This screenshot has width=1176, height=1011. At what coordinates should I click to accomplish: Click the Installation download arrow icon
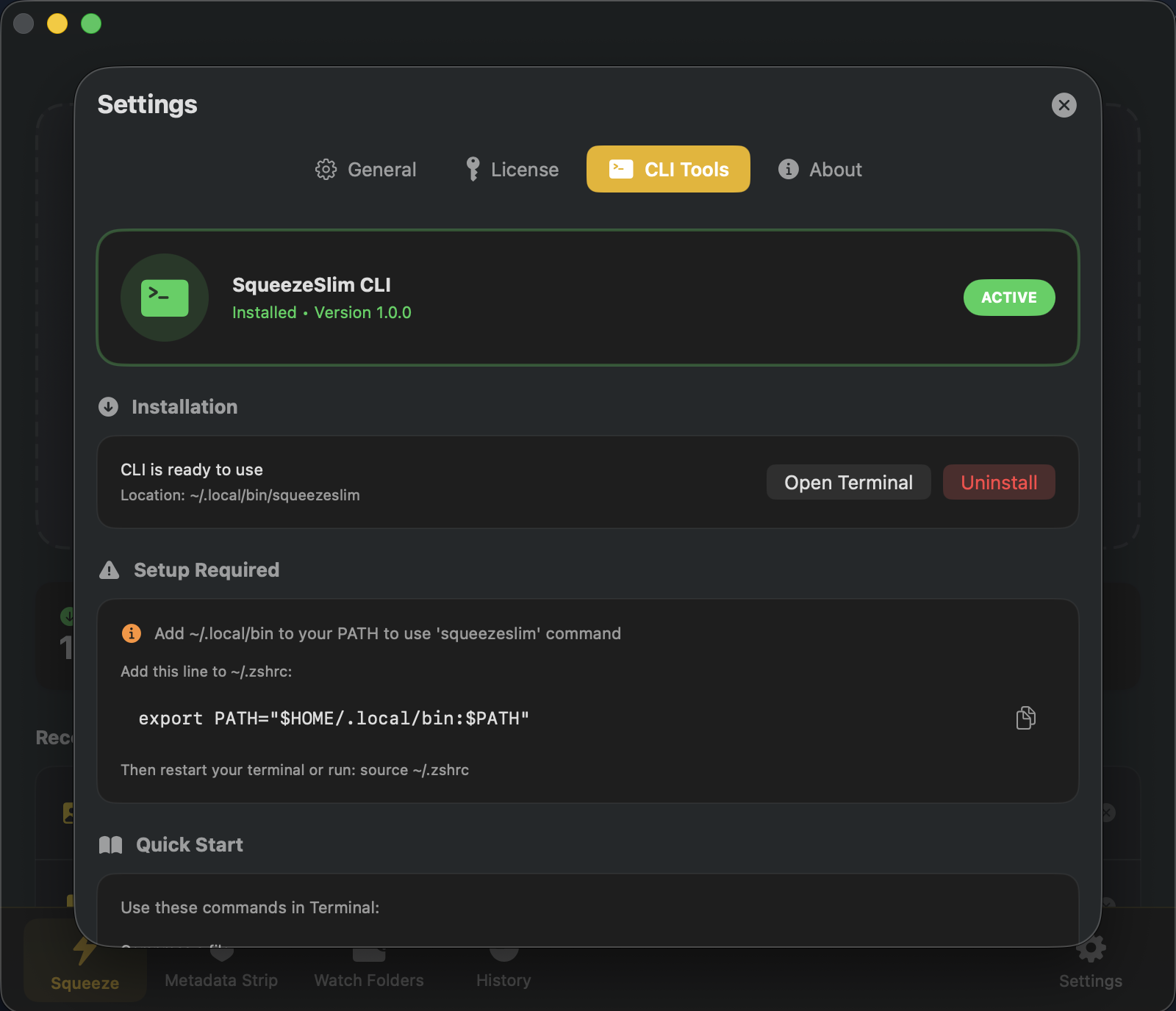click(x=108, y=406)
